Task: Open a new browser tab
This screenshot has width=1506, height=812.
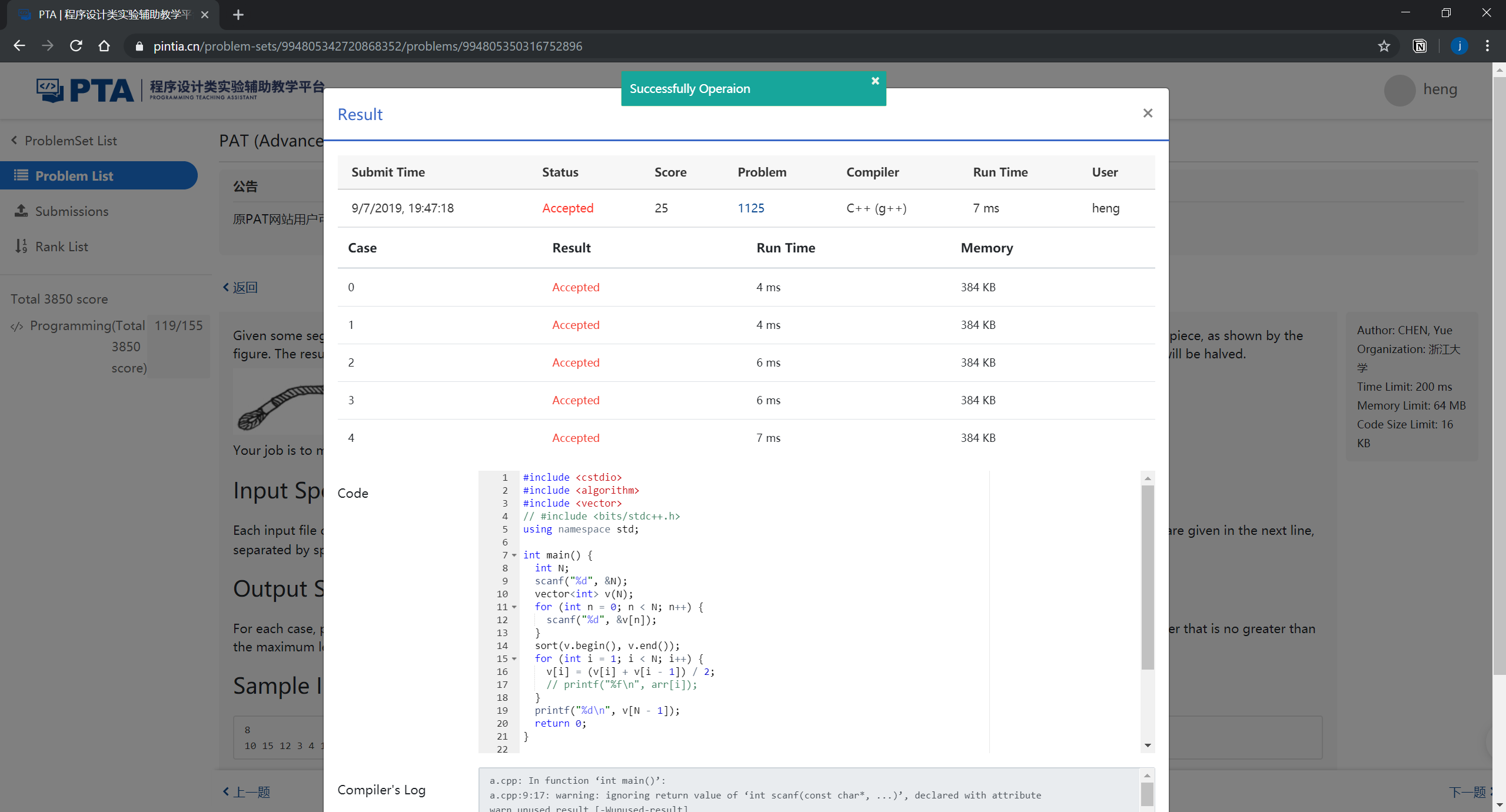Action: [238, 15]
